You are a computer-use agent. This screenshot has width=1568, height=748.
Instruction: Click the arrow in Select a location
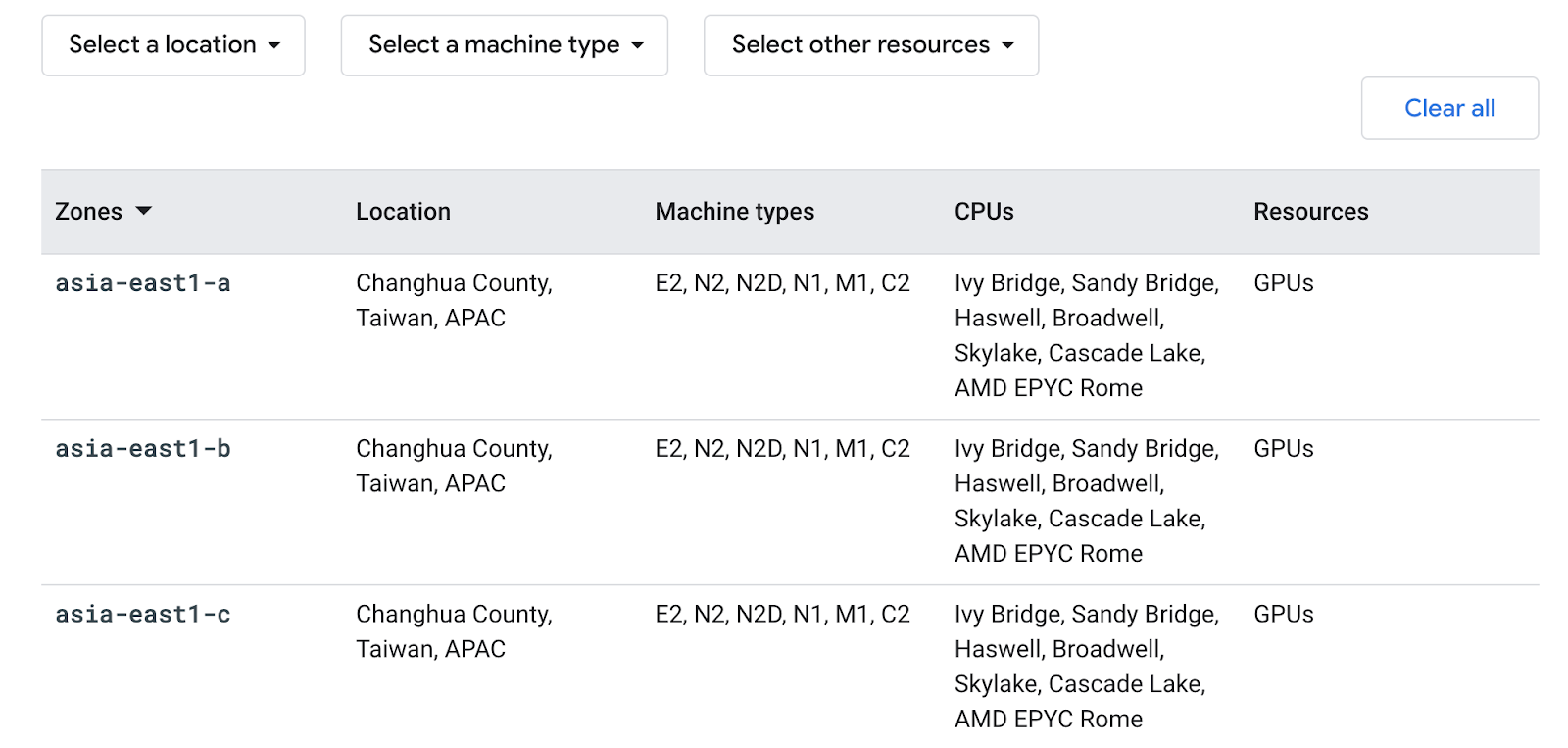[x=274, y=45]
